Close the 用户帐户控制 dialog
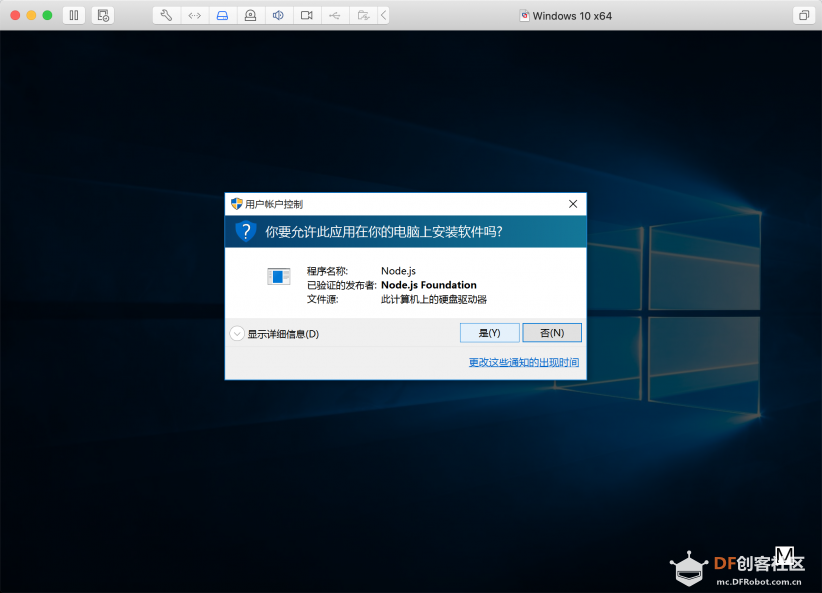This screenshot has height=593, width=822. tap(573, 204)
